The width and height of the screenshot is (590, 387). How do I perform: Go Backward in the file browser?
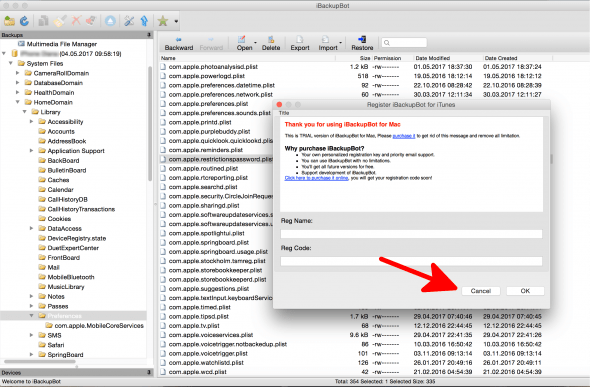click(x=179, y=44)
